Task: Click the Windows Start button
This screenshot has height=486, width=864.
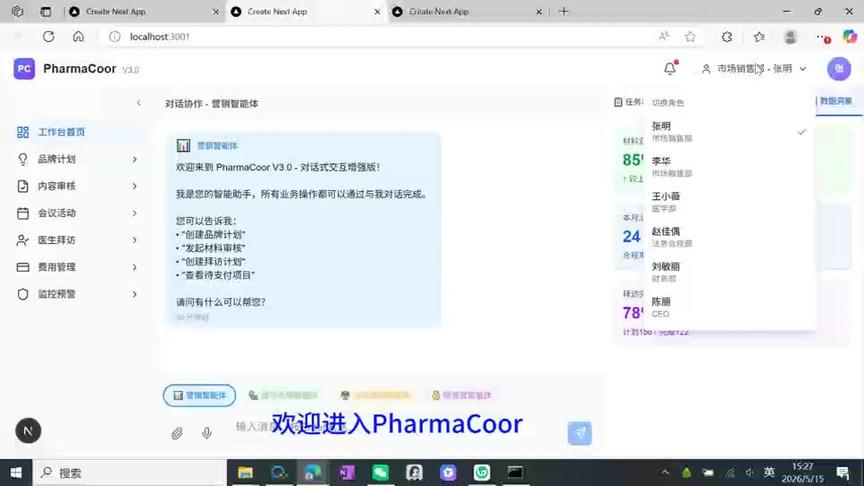Action: 16,472
